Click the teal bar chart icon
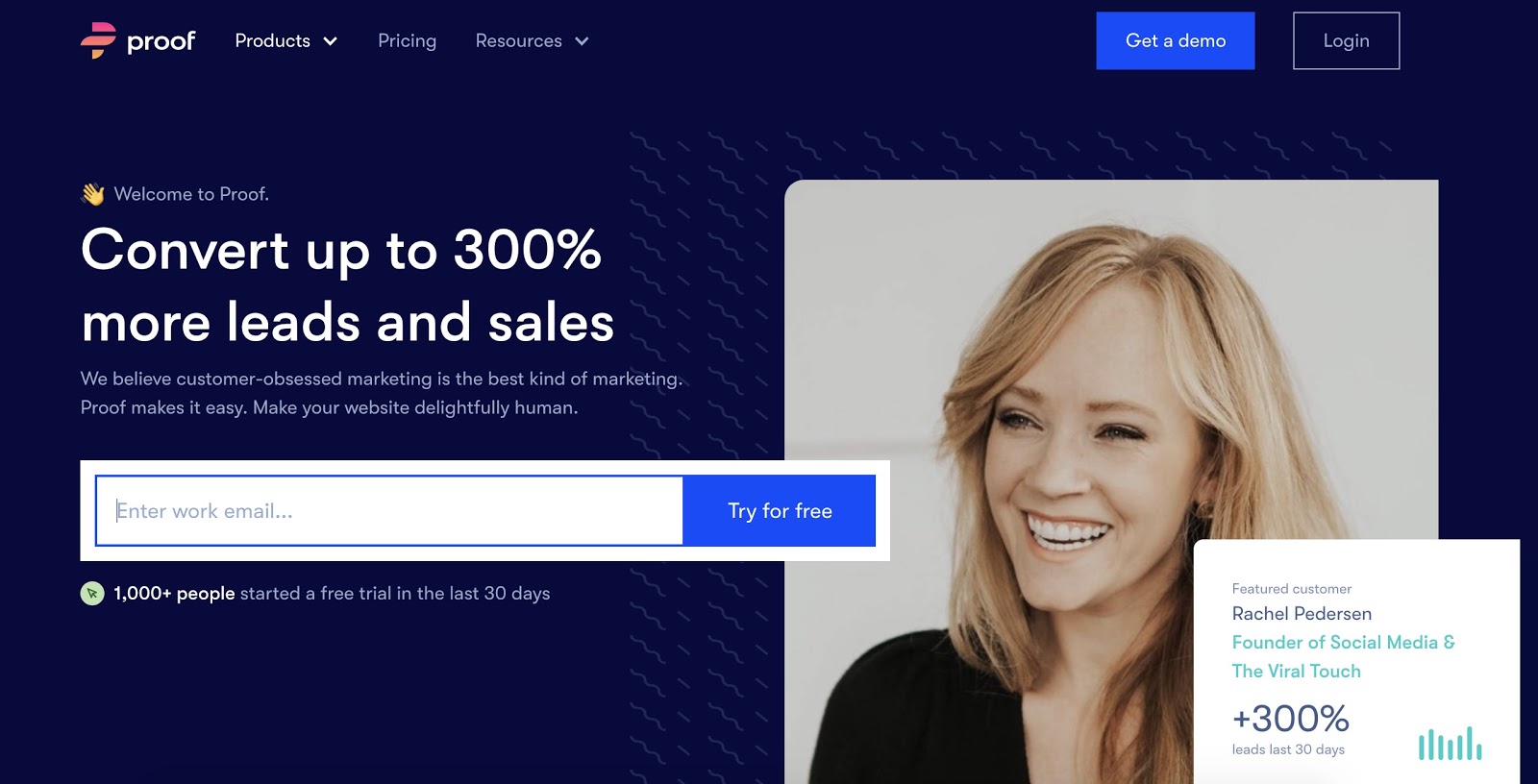This screenshot has height=784, width=1538. pyautogui.click(x=1450, y=744)
